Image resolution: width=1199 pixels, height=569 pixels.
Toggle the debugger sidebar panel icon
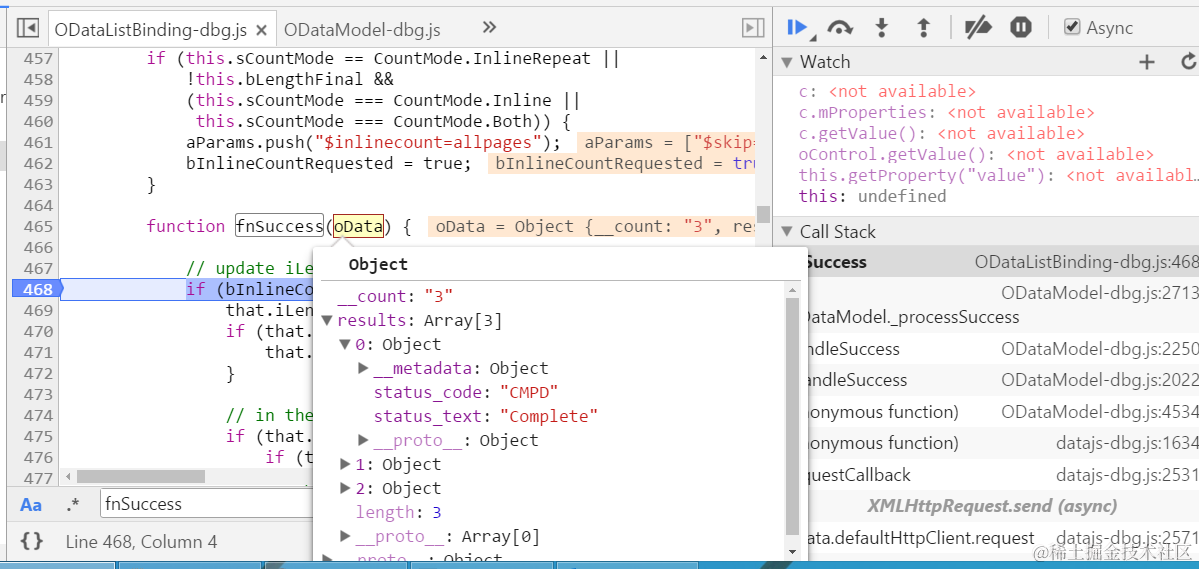(753, 28)
